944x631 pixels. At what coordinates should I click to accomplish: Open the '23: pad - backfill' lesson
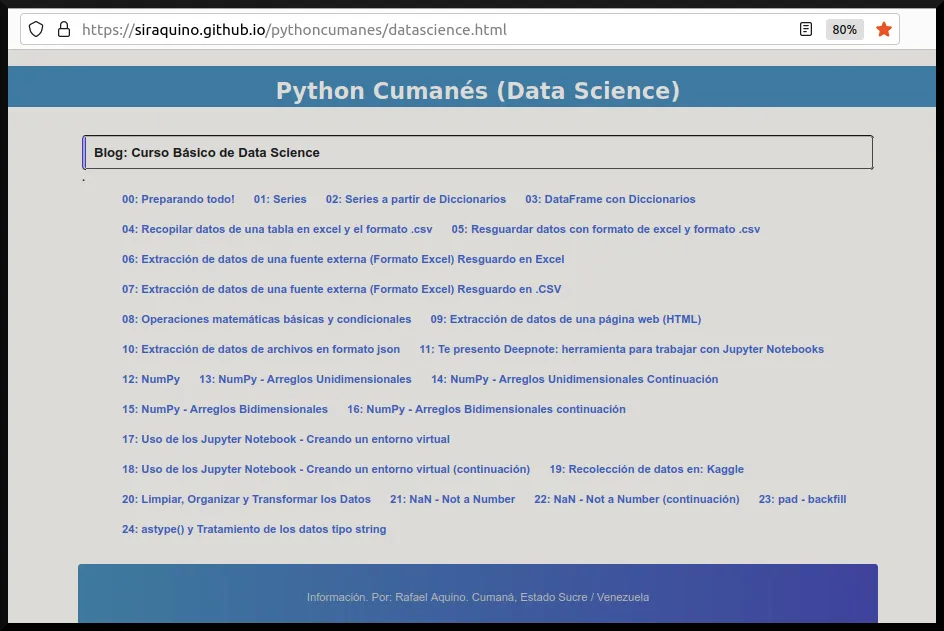pyautogui.click(x=802, y=499)
